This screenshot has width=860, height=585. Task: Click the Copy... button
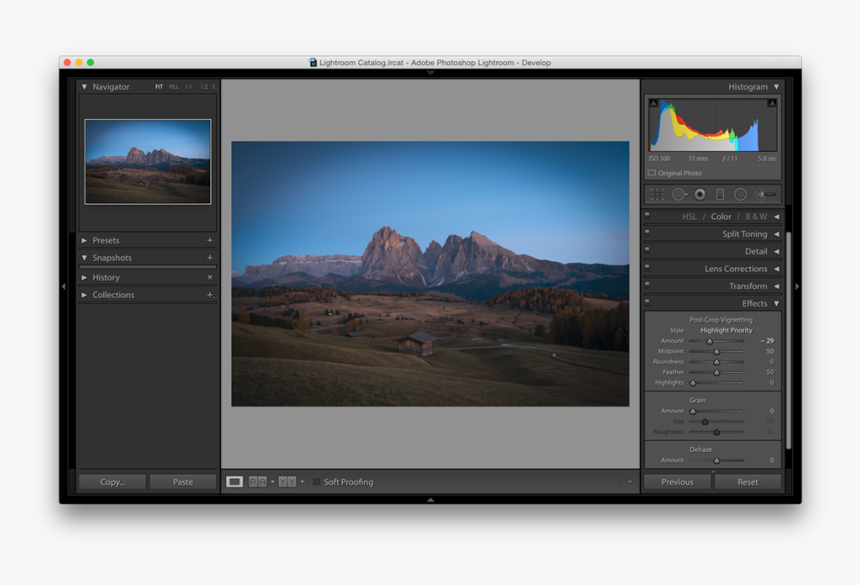tap(112, 482)
